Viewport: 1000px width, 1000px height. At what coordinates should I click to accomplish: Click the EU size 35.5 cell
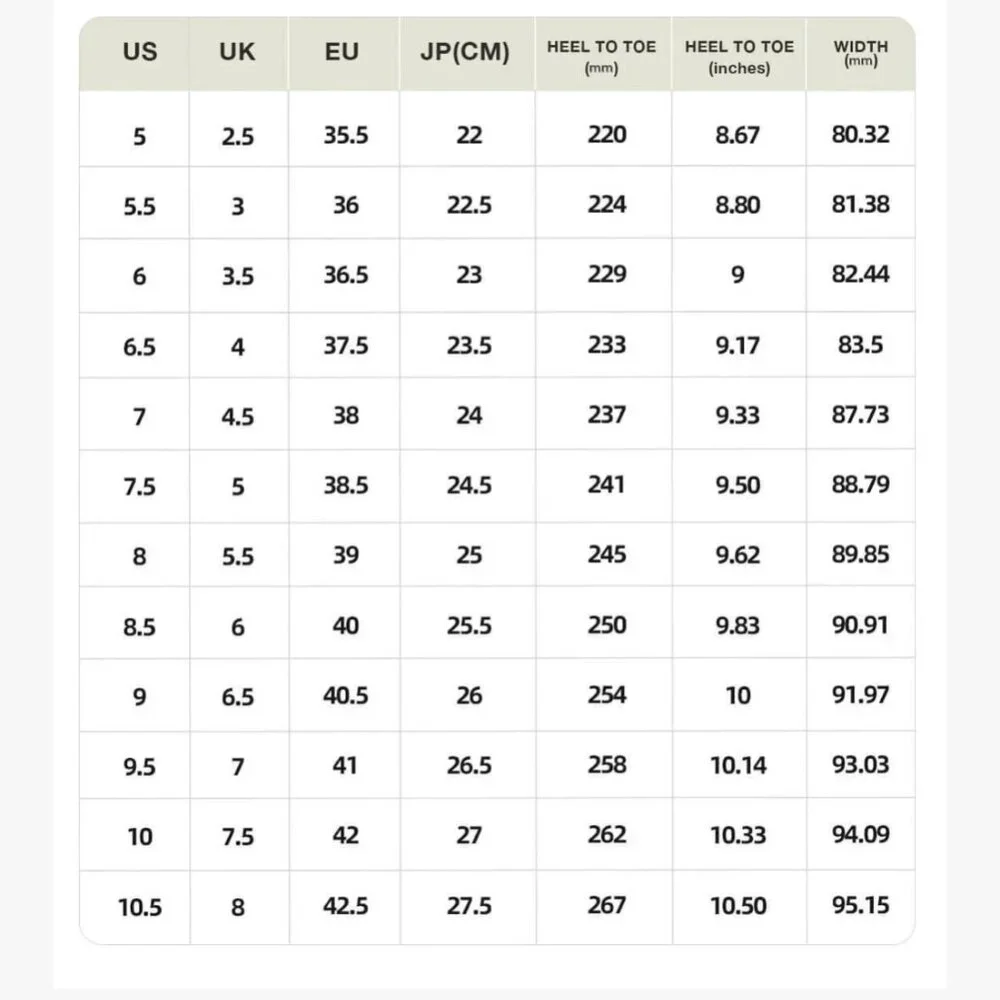point(345,135)
